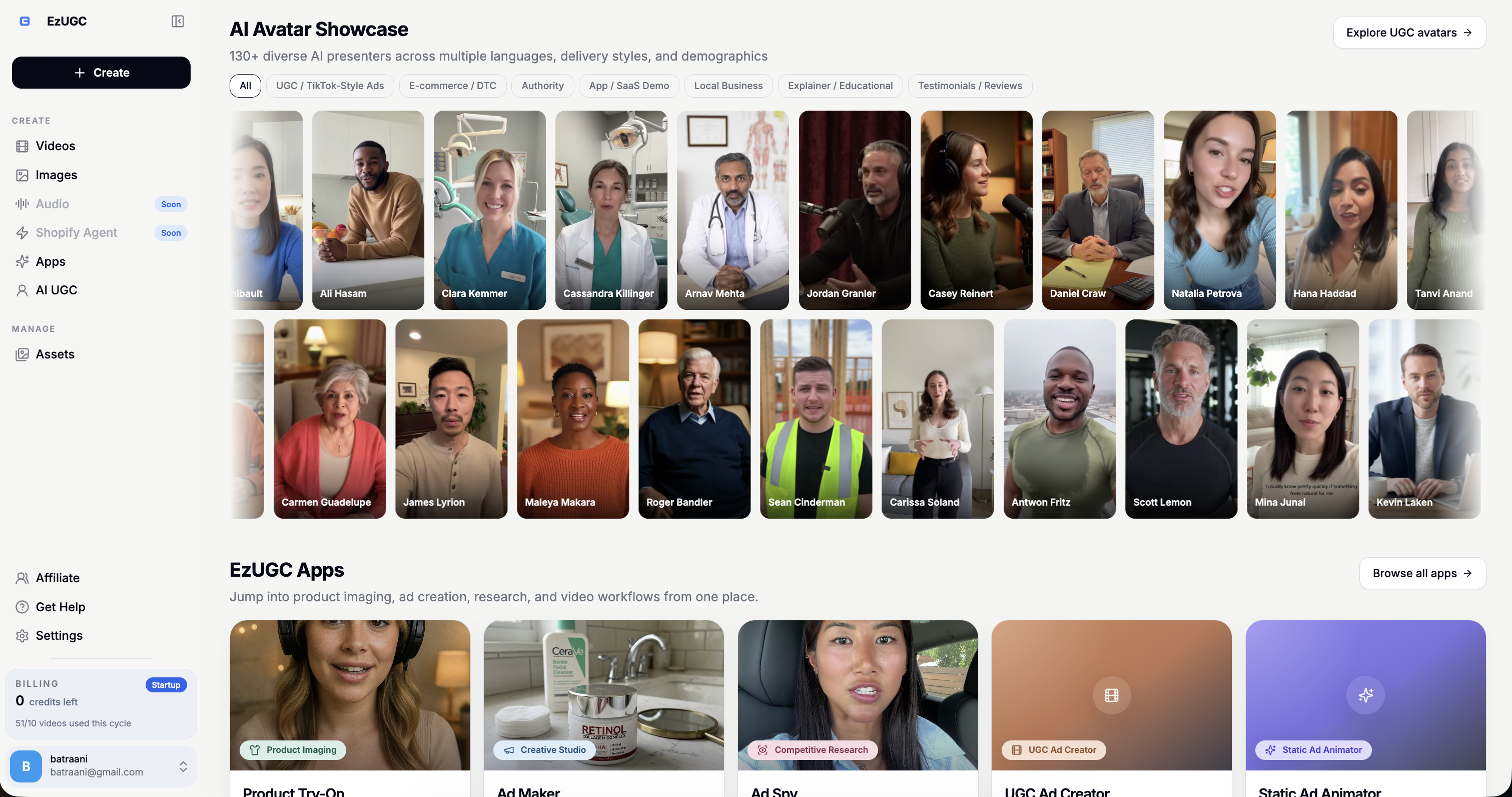Select the All filter chip

pyautogui.click(x=245, y=86)
